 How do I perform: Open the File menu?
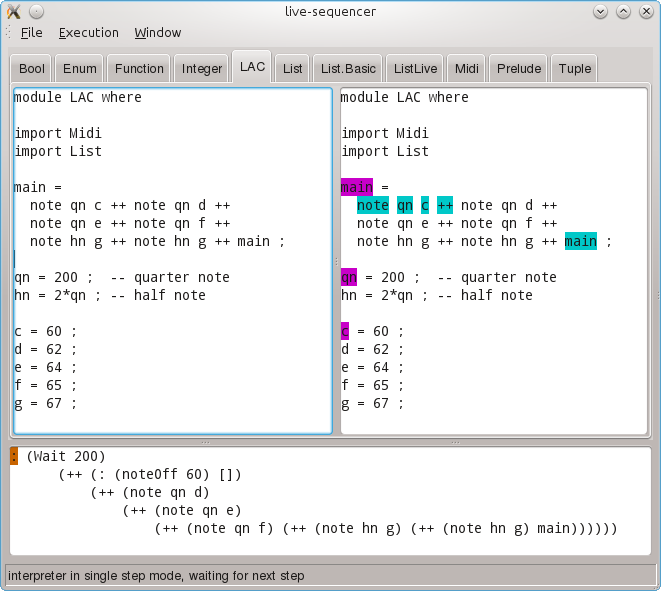click(x=31, y=32)
